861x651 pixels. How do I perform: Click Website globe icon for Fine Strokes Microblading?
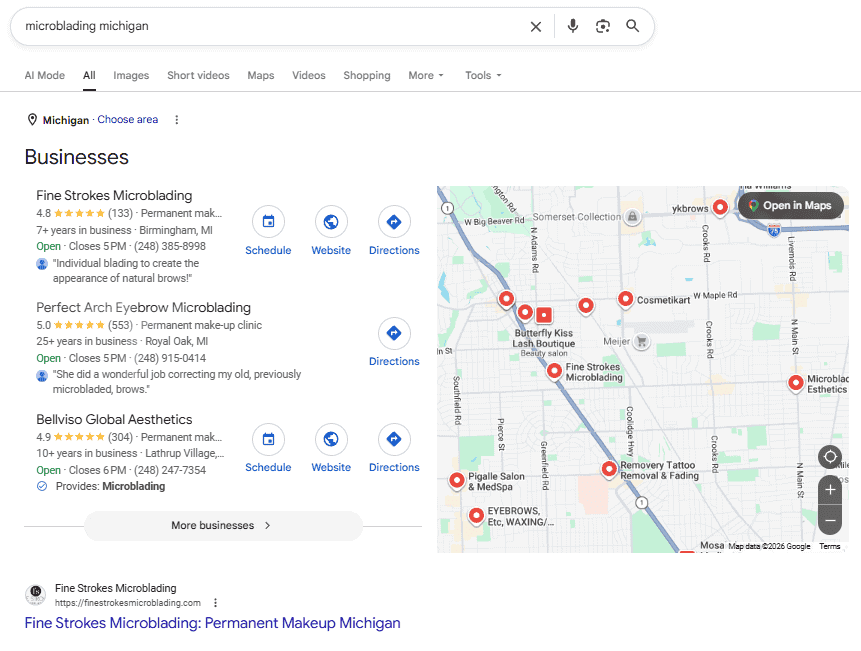pos(331,222)
